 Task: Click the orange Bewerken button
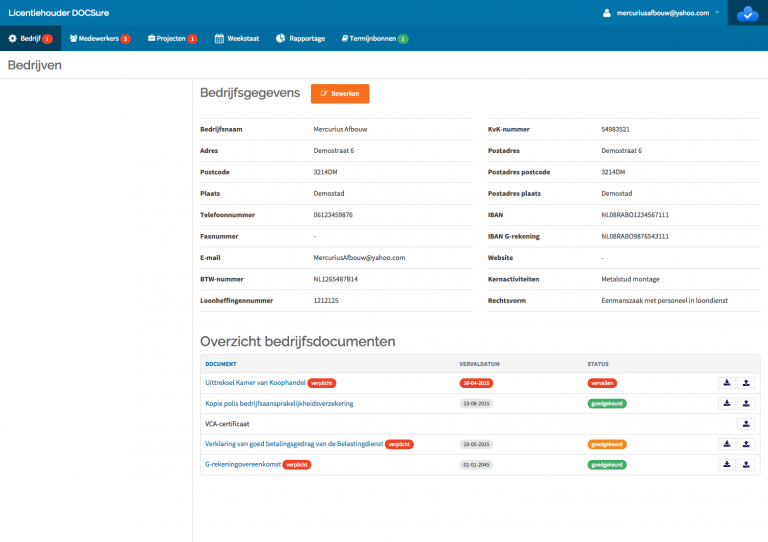340,93
